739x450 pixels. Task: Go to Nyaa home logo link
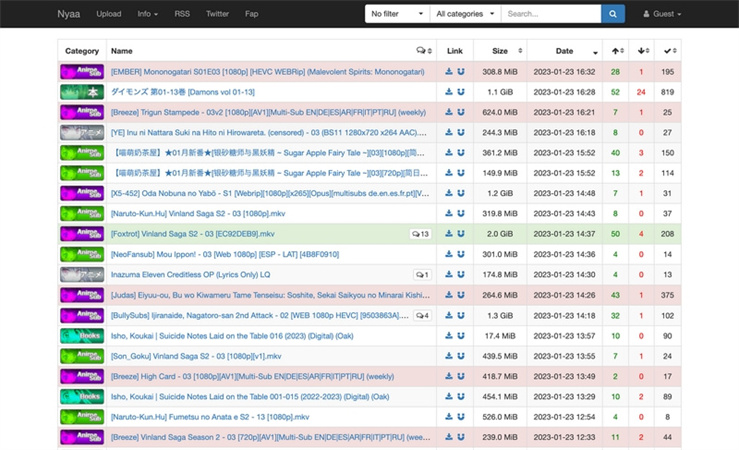click(x=68, y=14)
